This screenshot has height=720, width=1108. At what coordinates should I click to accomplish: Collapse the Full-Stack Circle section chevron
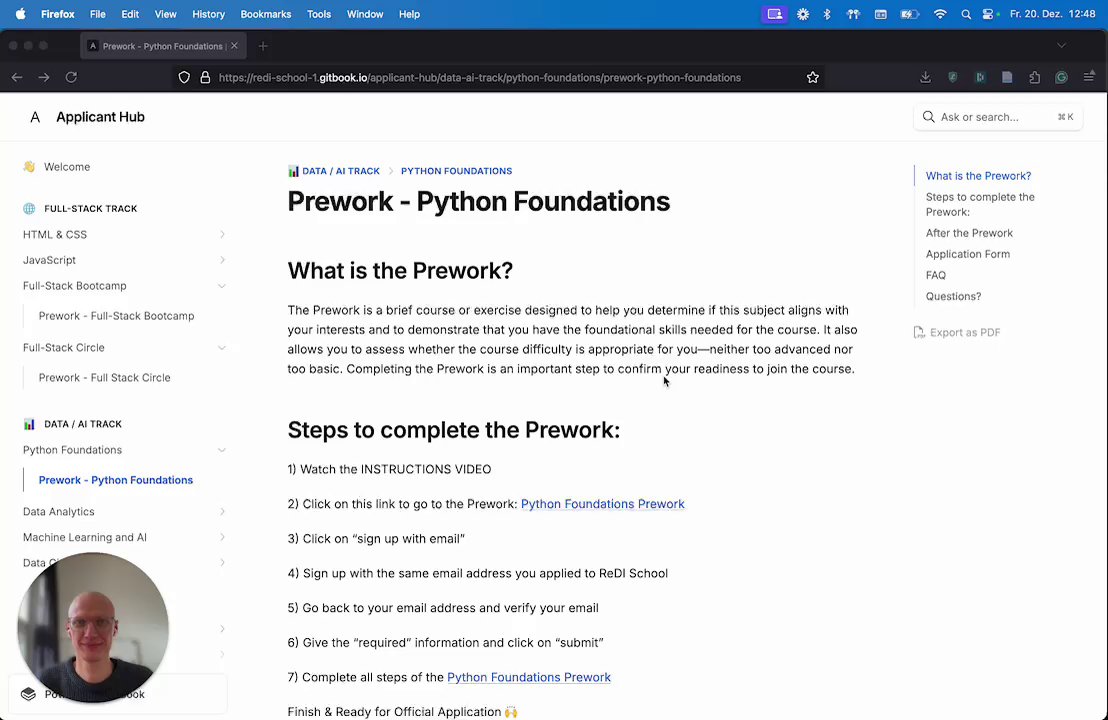point(222,348)
